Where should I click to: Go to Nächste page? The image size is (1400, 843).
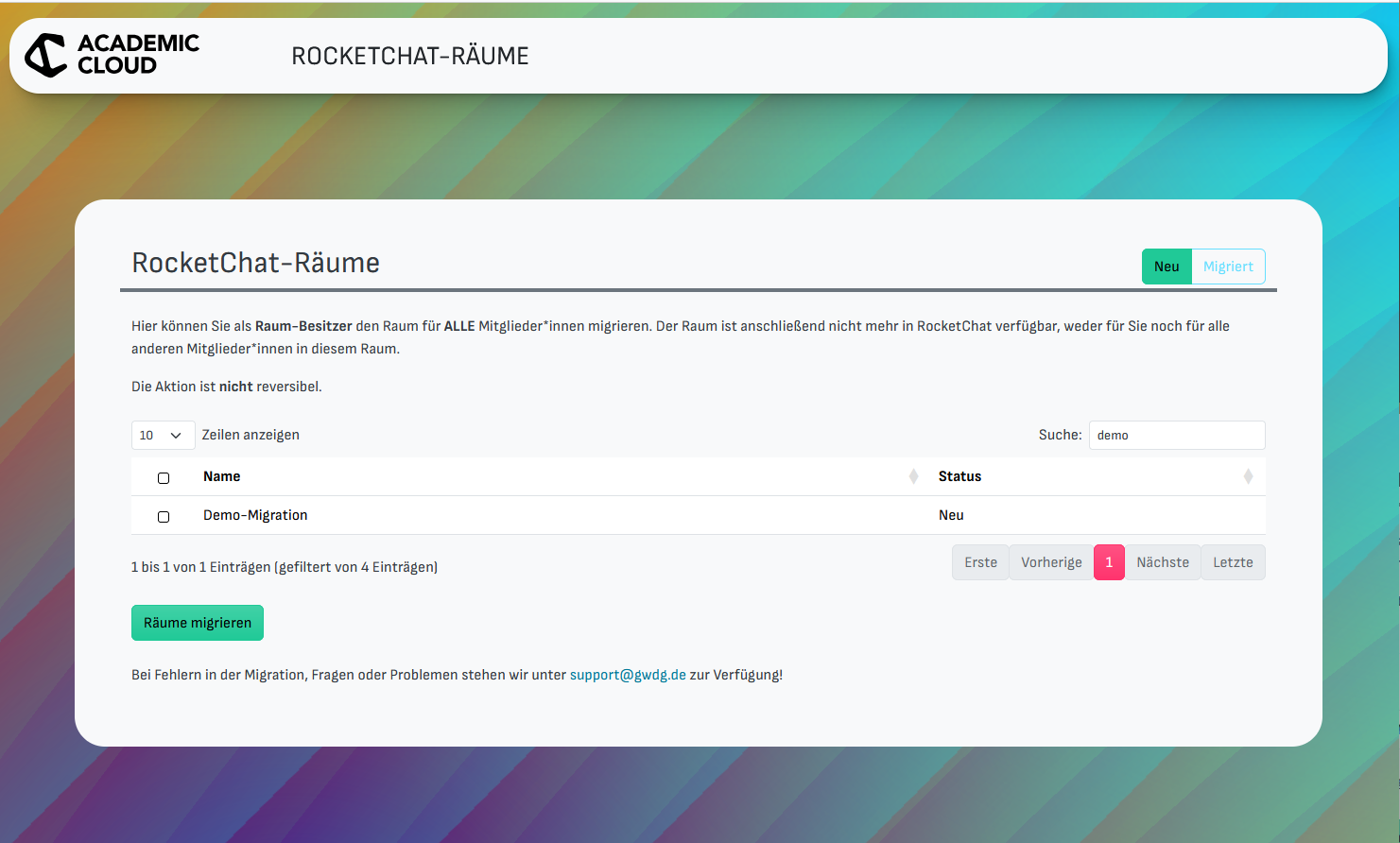[x=1163, y=562]
